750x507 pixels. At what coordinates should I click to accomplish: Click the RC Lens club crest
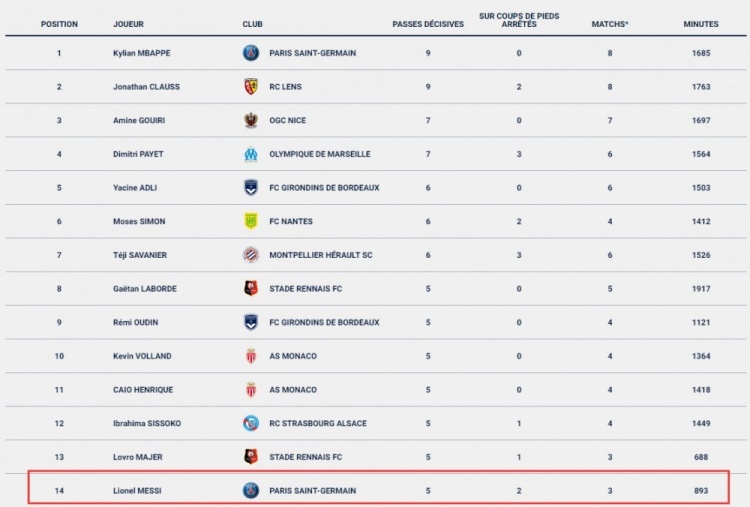[251, 87]
